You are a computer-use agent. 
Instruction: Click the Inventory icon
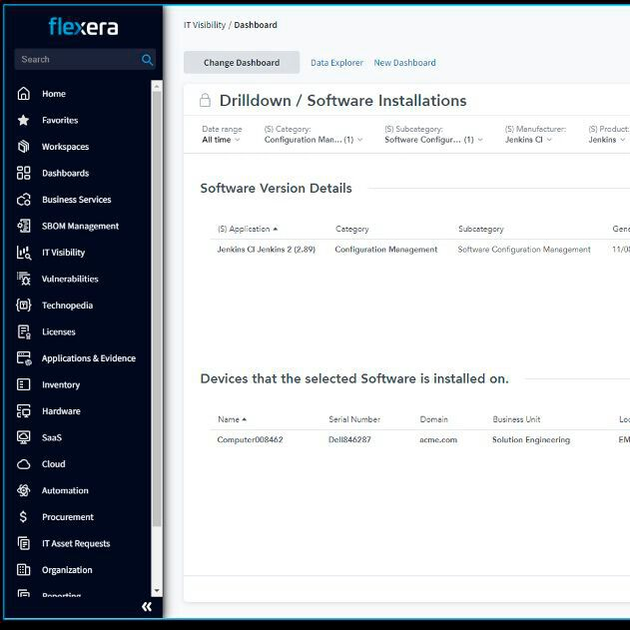point(23,385)
